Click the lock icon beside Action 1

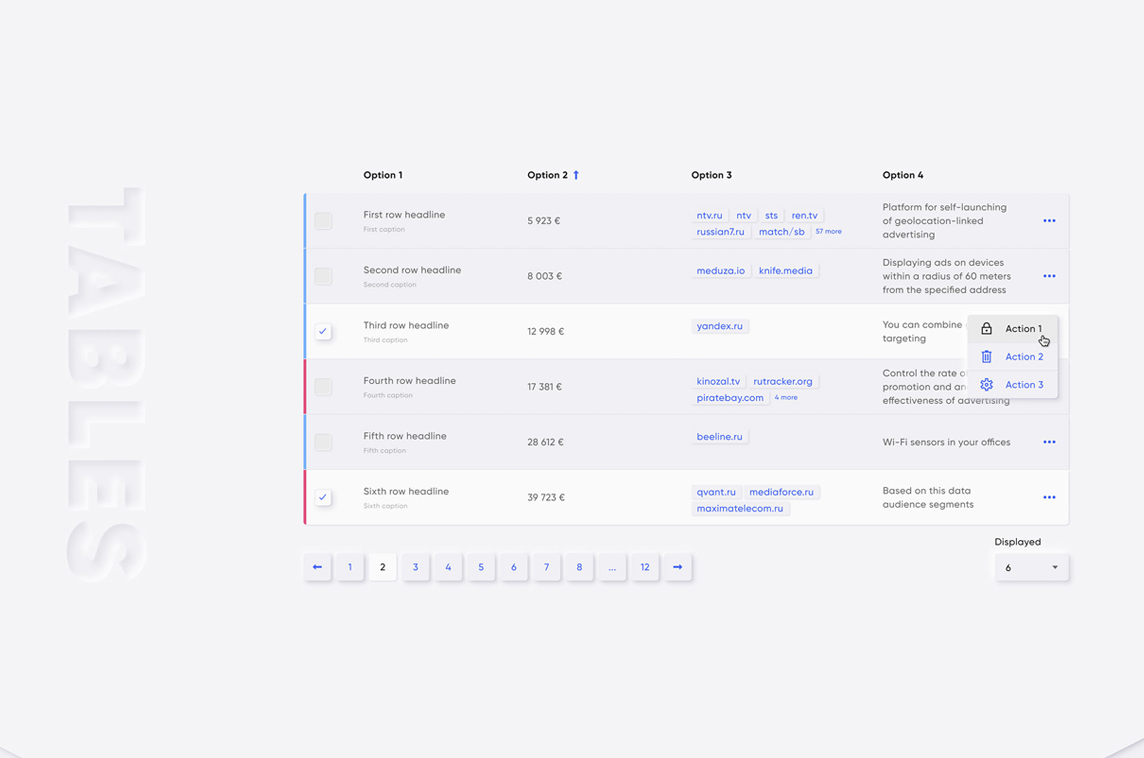(x=986, y=328)
